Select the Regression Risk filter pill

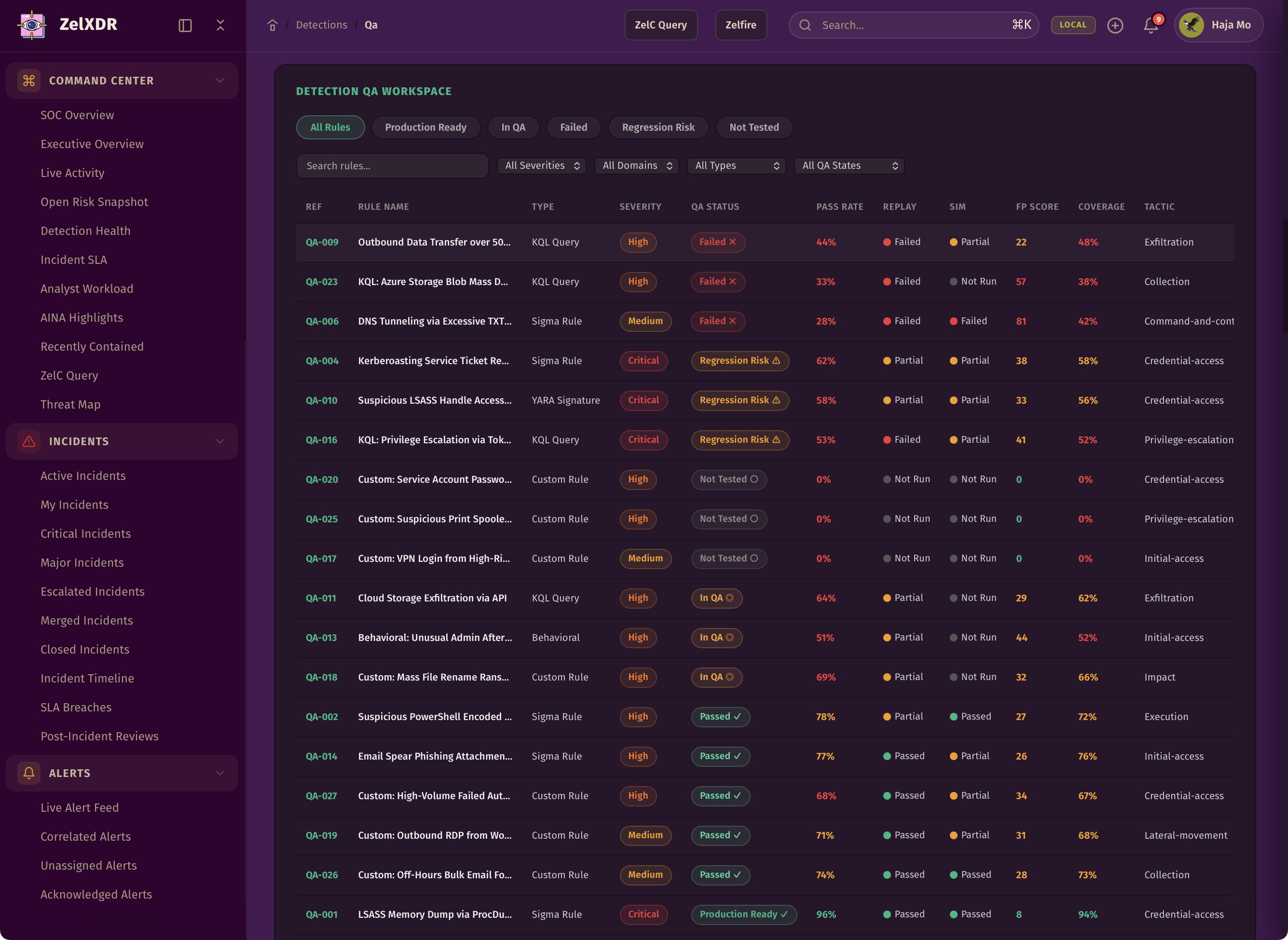click(658, 127)
